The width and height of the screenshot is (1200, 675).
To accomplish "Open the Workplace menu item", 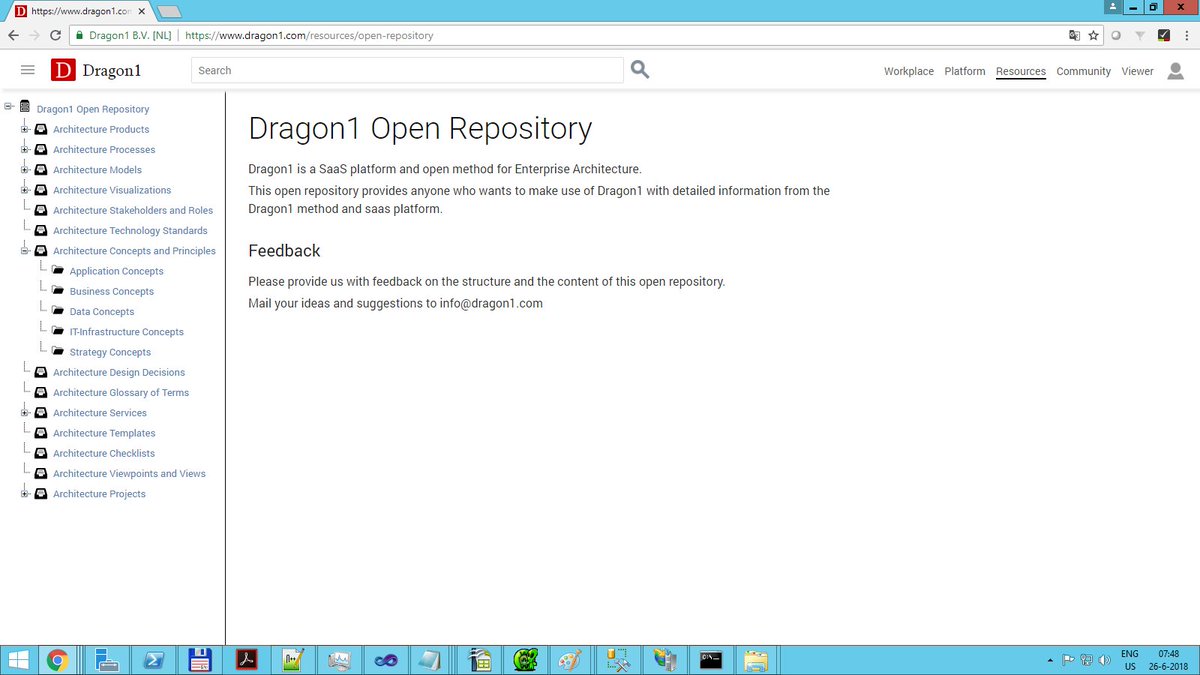I will [909, 71].
